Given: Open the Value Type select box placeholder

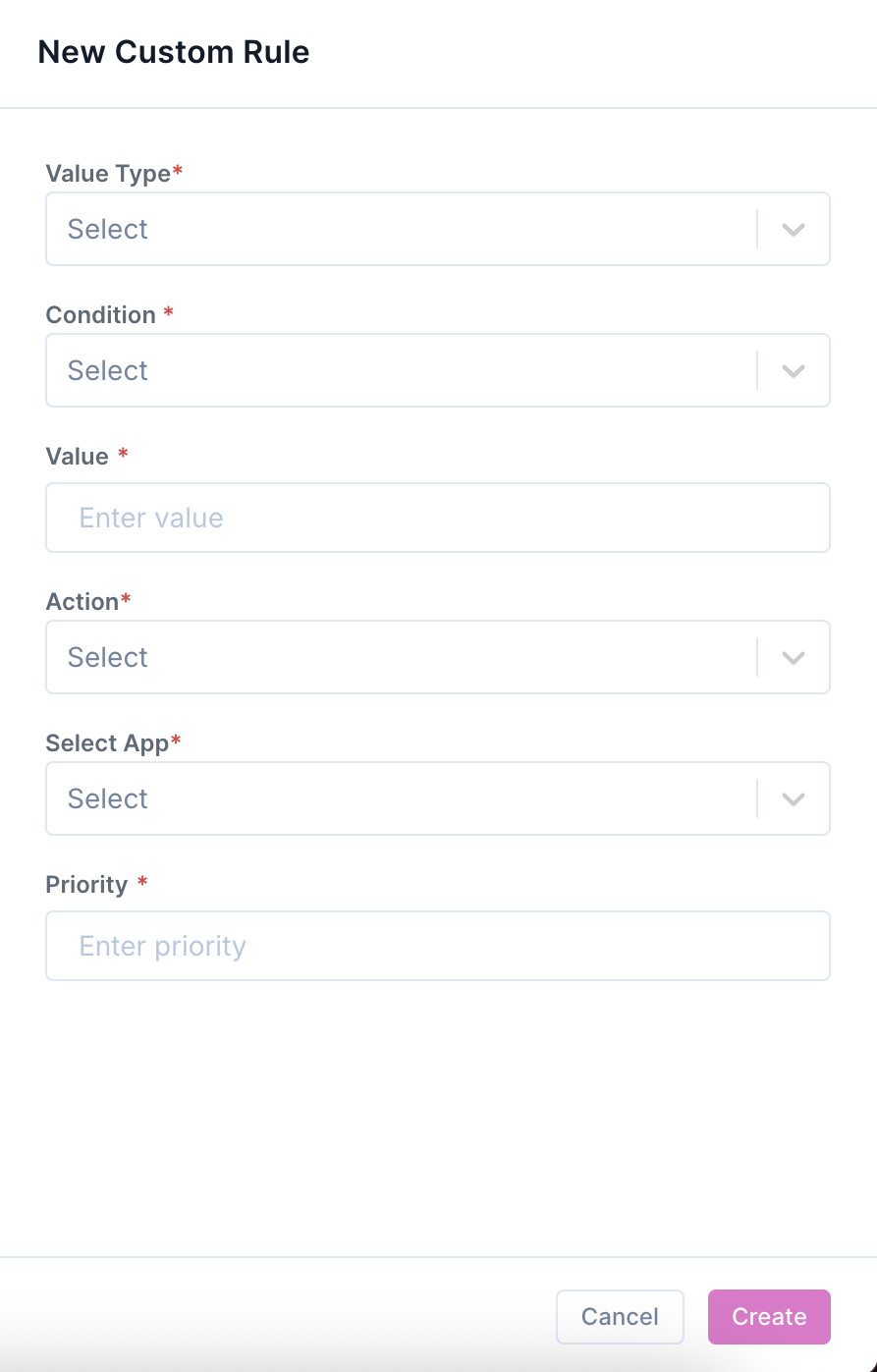Looking at the screenshot, I should click(108, 230).
